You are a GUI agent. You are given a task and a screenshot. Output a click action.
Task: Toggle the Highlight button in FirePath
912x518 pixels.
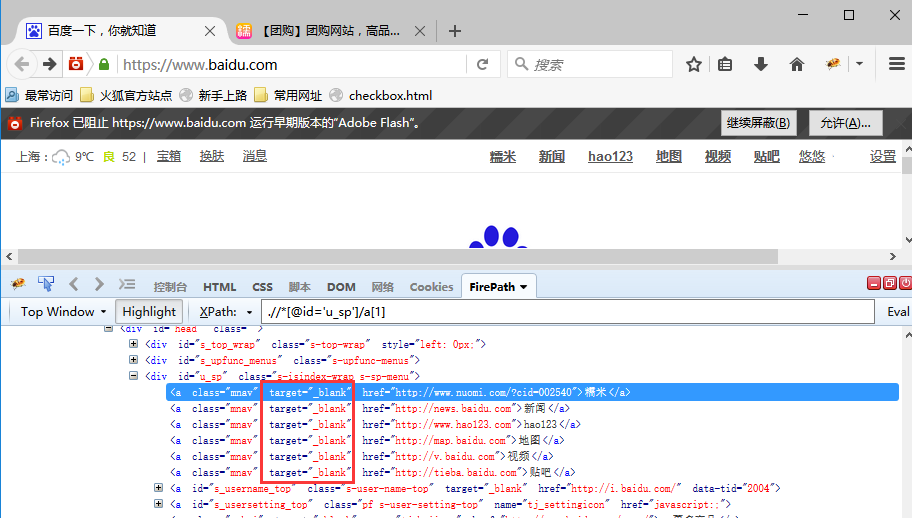(149, 312)
